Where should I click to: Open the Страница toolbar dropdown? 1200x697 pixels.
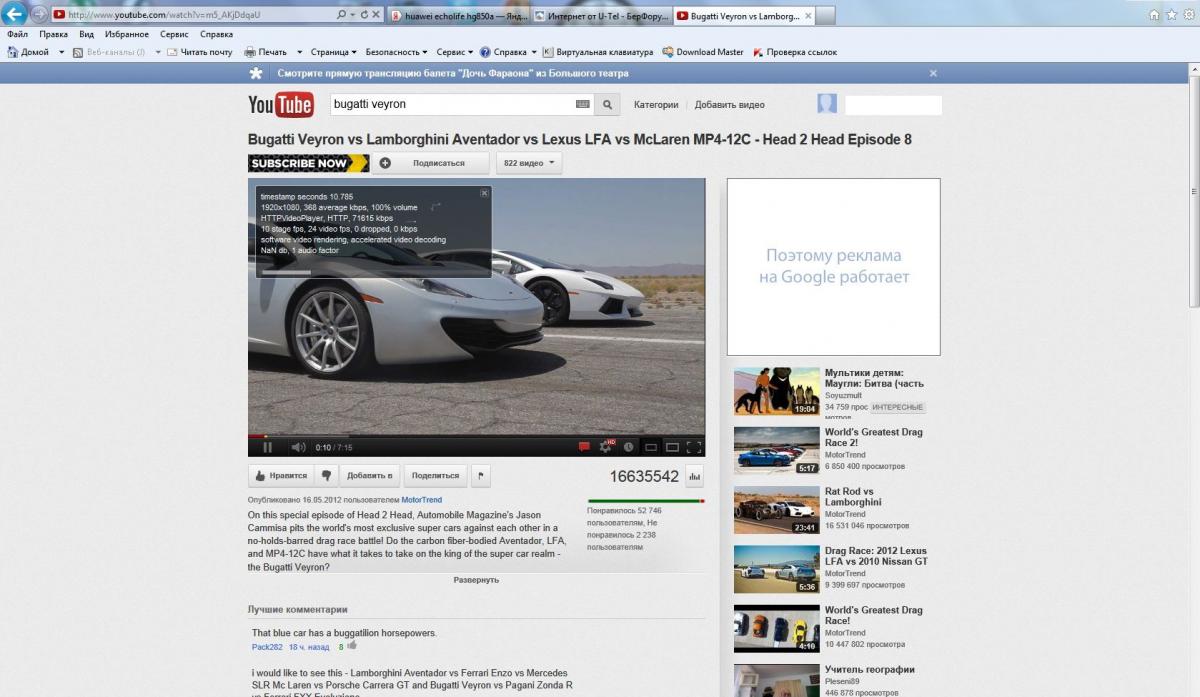coord(333,52)
